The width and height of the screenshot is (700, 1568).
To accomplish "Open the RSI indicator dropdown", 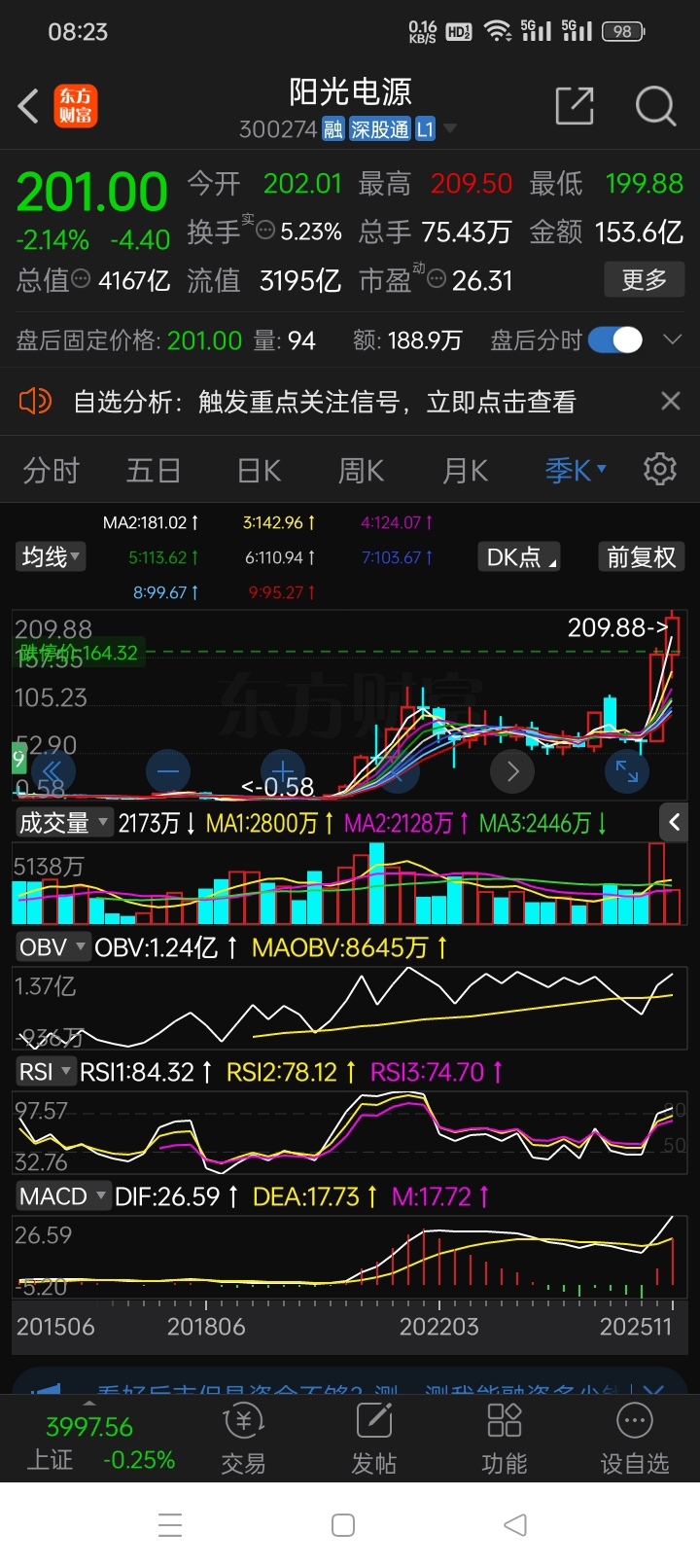I will pos(45,1072).
